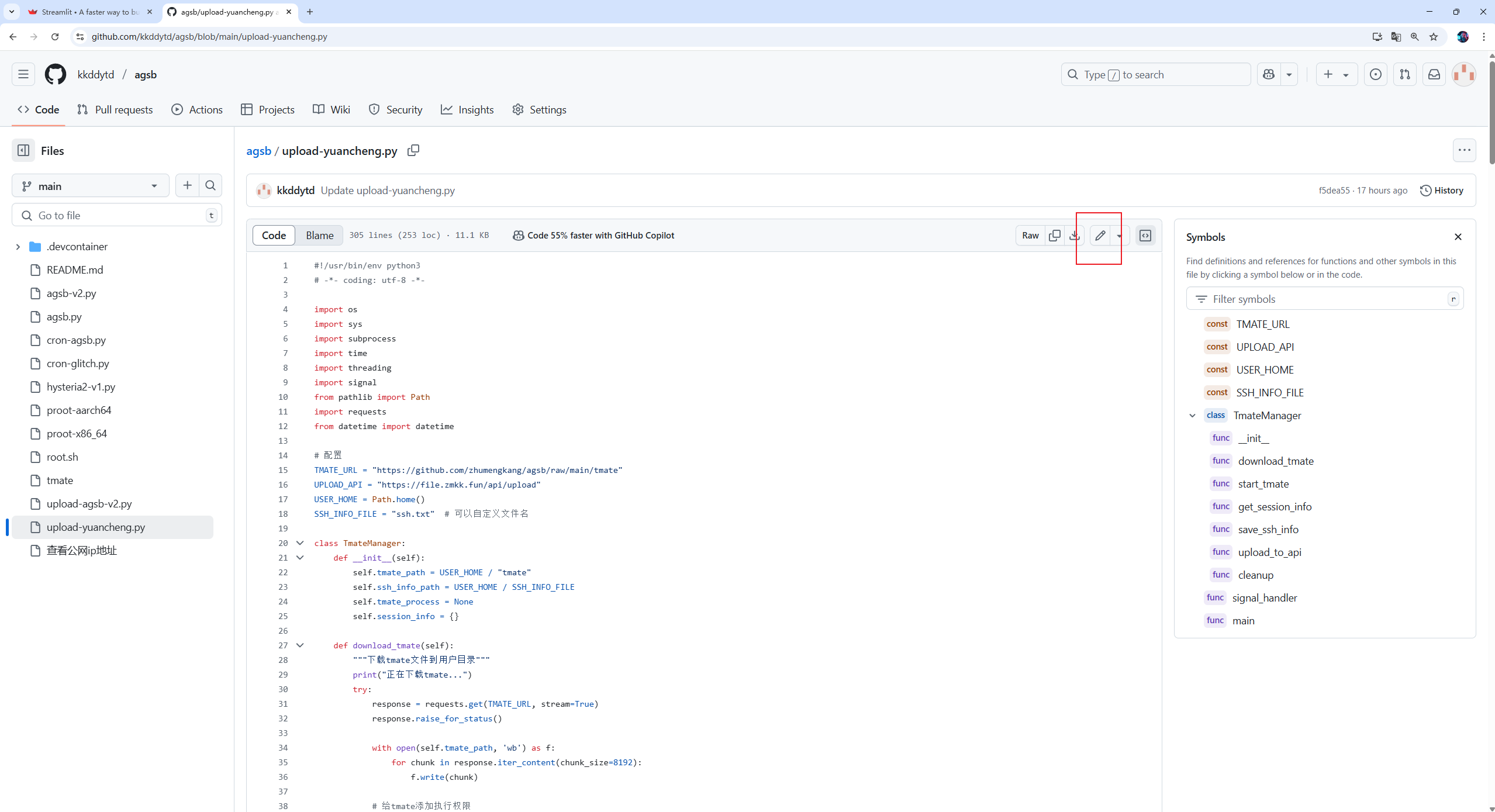Add a file with the plus icon
This screenshot has width=1495, height=812.
point(187,185)
